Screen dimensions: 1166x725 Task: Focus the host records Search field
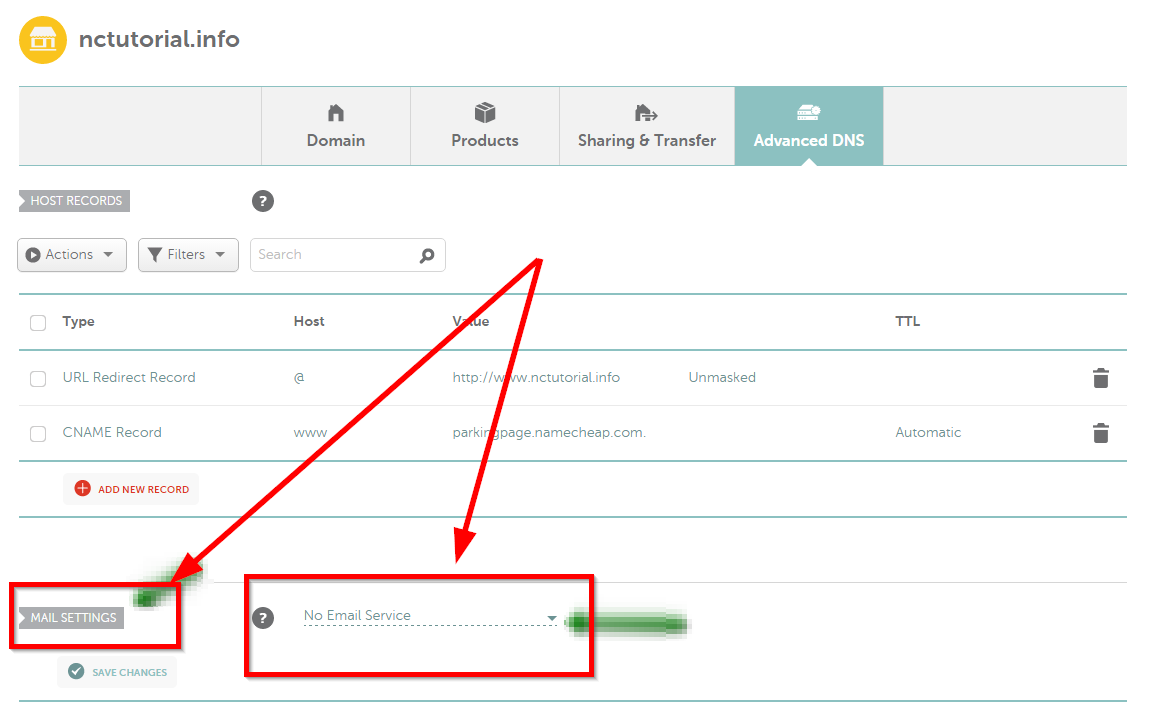pos(333,255)
